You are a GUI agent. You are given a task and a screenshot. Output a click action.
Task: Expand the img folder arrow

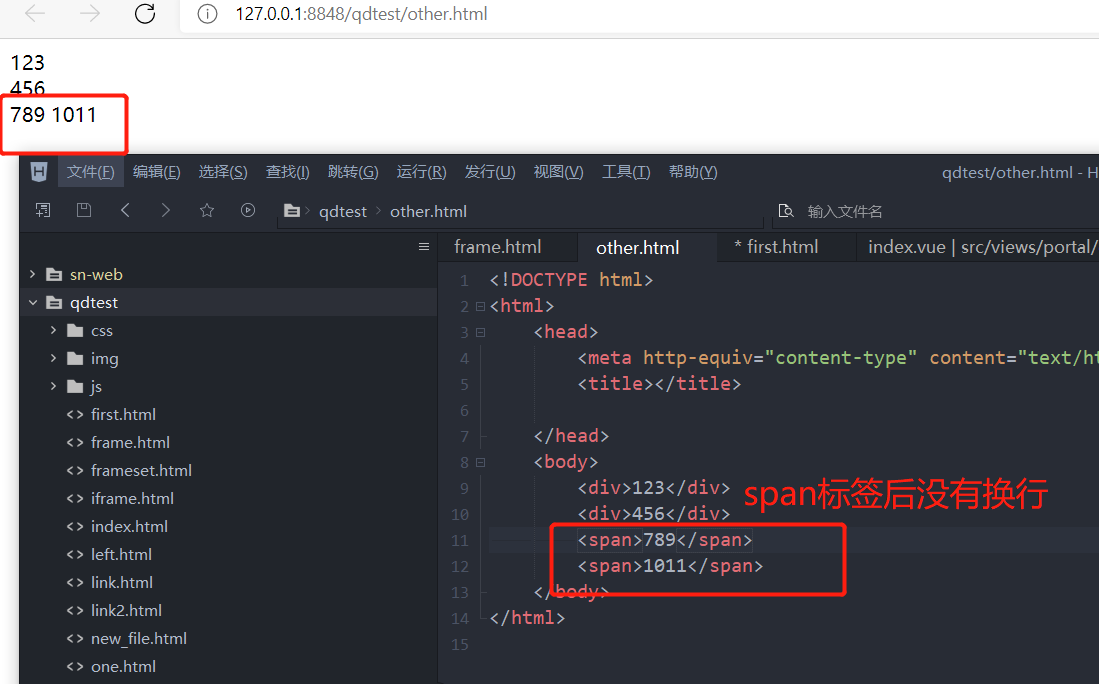[53, 358]
